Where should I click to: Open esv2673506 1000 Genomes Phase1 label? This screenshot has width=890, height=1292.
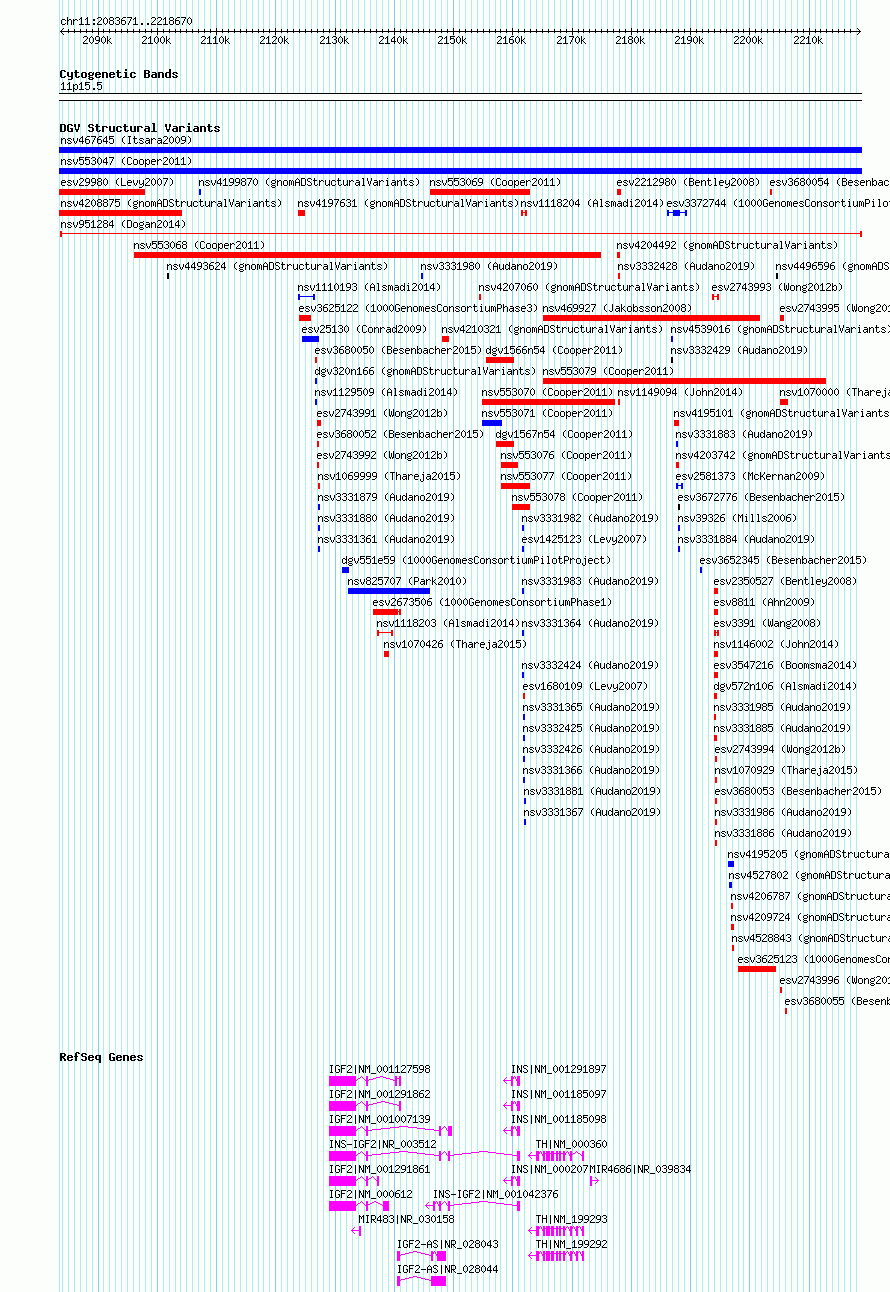pos(492,602)
